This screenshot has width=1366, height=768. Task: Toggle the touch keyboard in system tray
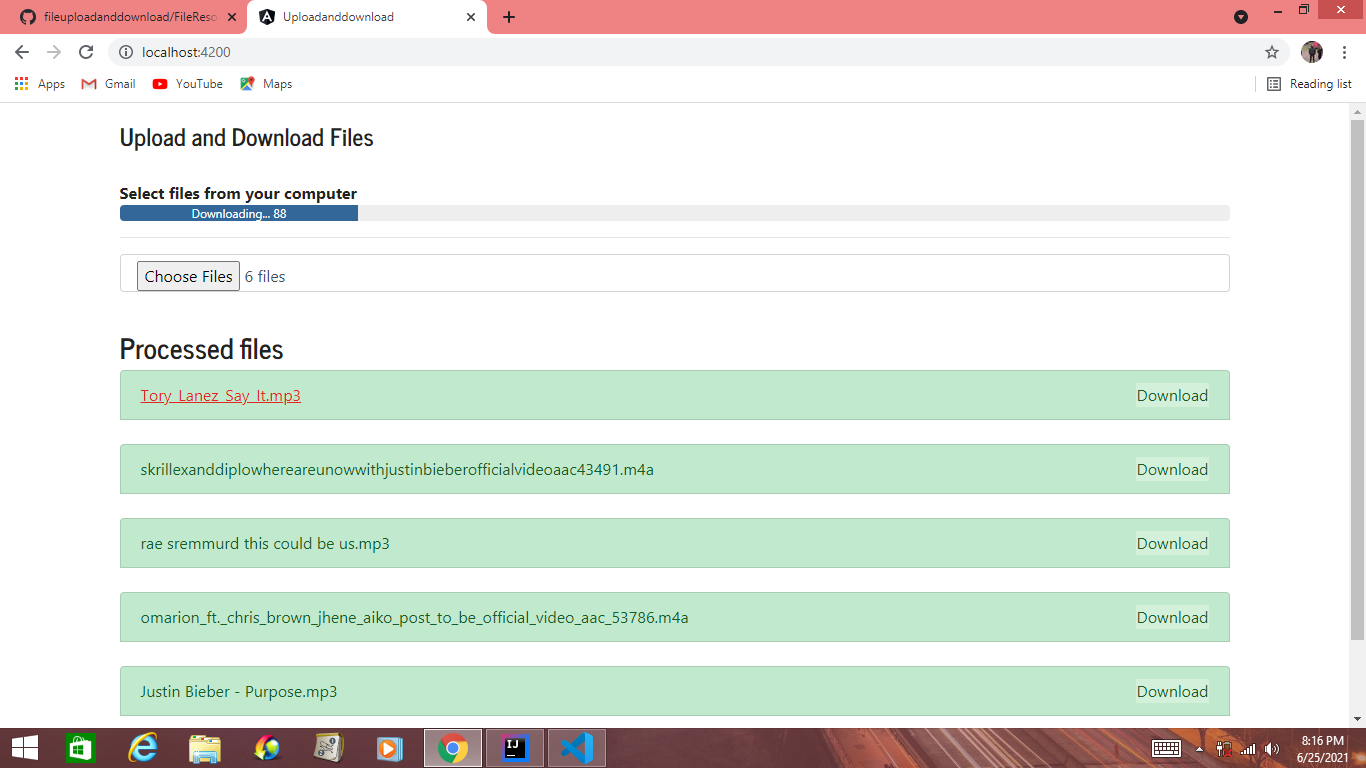(x=1166, y=747)
